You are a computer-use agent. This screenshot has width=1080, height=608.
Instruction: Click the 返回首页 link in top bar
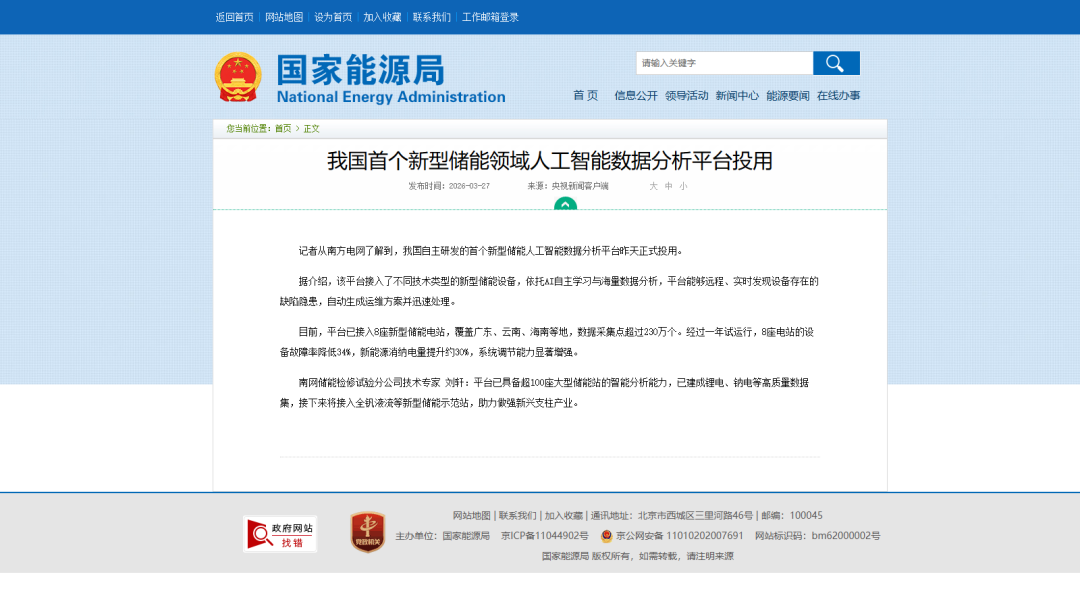tap(235, 17)
